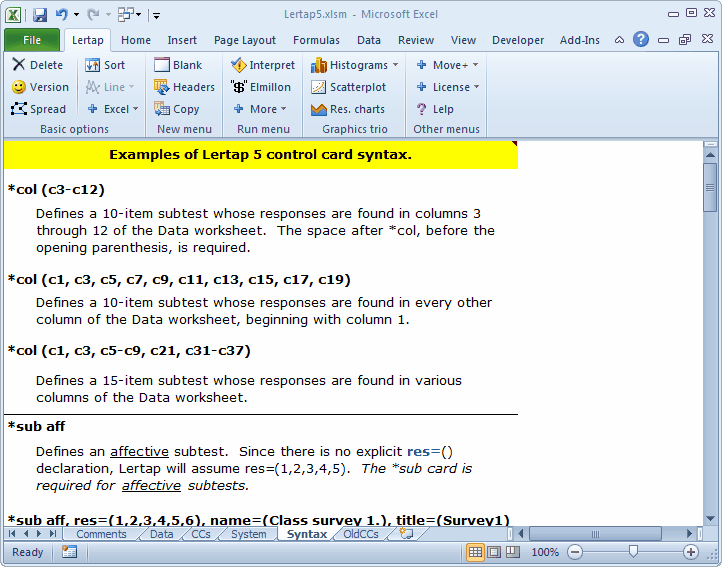722x567 pixels.
Task: Open the Excel dropdown in Basic options
Action: [135, 109]
